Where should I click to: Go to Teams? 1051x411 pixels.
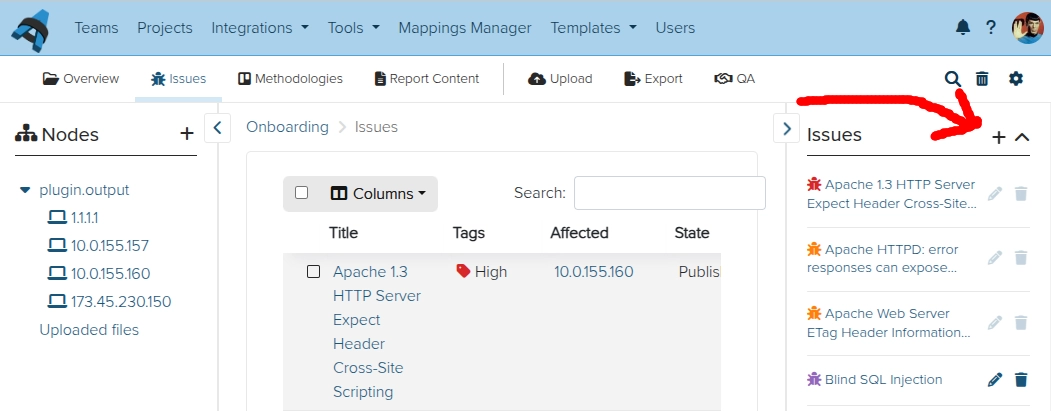tap(97, 28)
